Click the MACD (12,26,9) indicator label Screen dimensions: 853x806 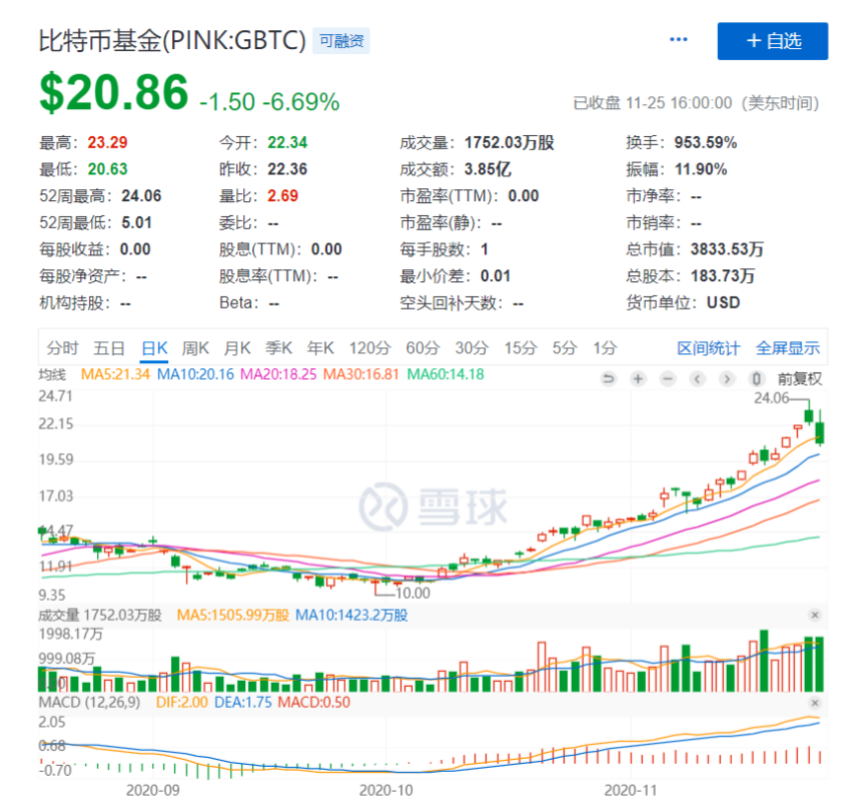(x=89, y=703)
